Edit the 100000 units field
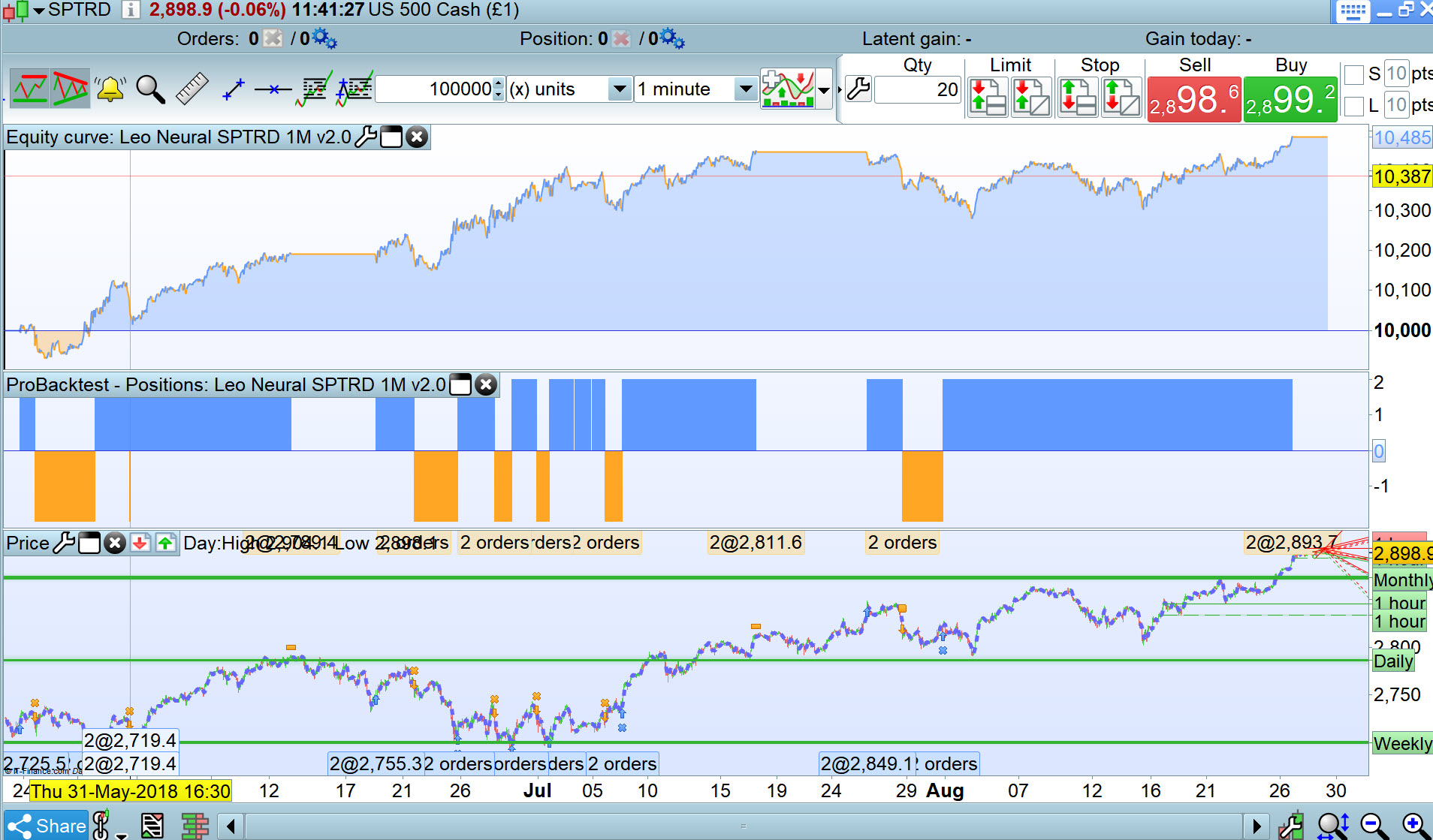The width and height of the screenshot is (1433, 840). 435,89
